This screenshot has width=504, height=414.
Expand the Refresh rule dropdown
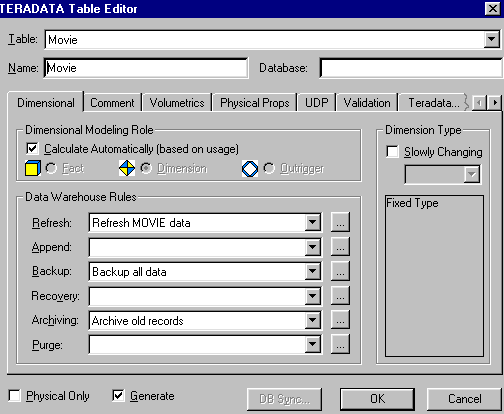(x=313, y=222)
